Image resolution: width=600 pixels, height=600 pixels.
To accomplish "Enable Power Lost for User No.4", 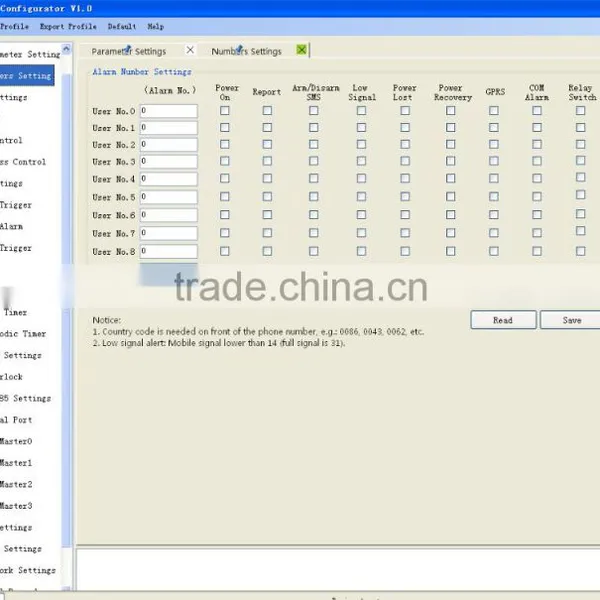I will (x=405, y=178).
